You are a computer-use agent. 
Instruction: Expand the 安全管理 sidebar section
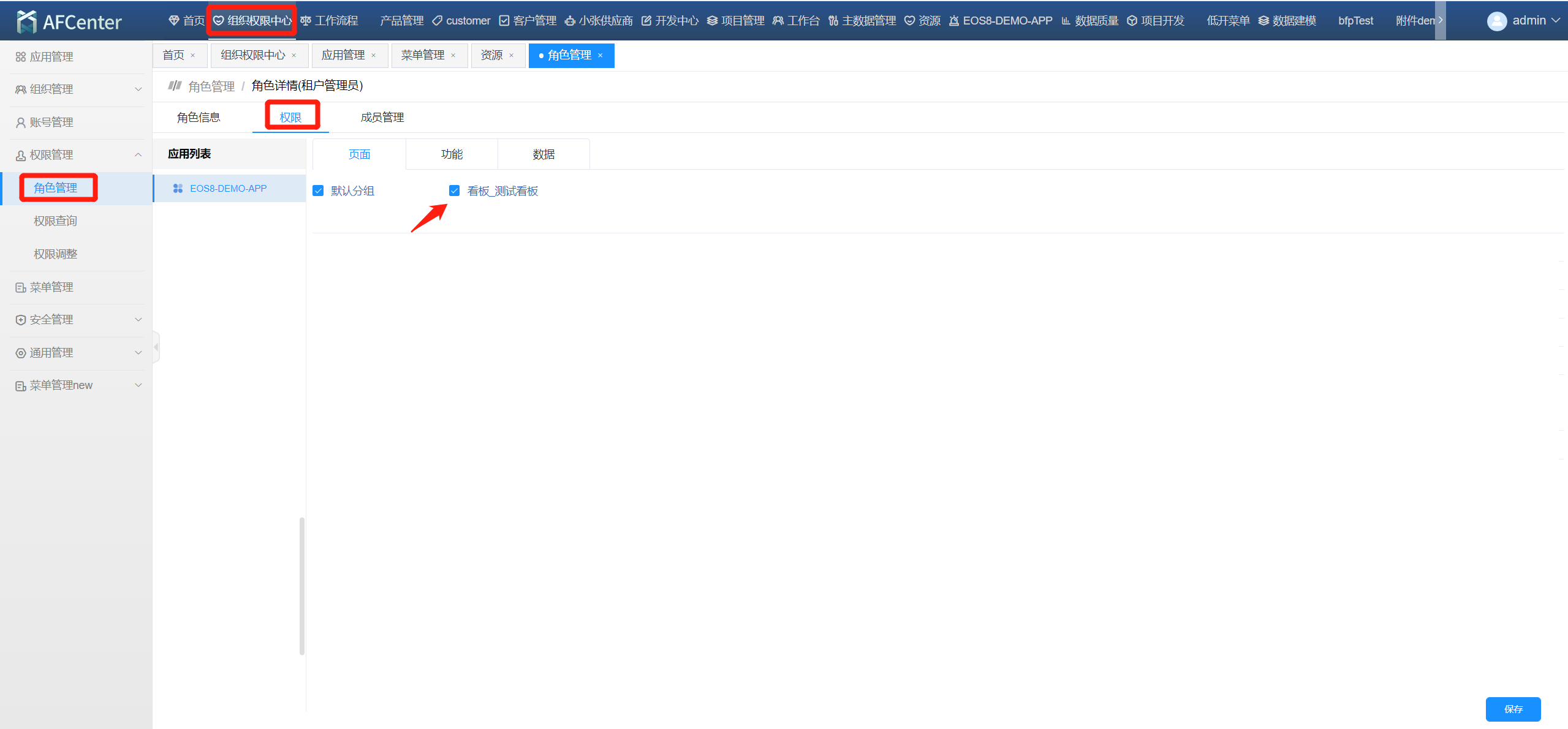(138, 320)
